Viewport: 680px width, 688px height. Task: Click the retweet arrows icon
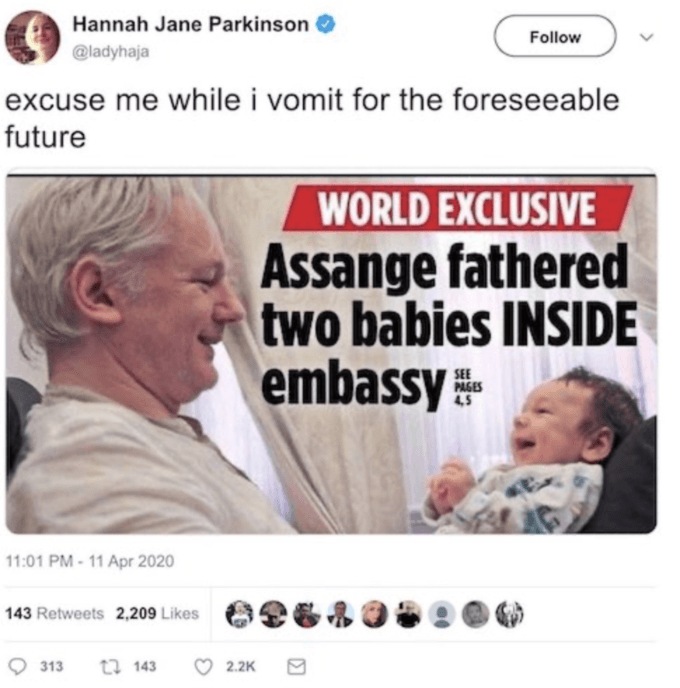(109, 666)
